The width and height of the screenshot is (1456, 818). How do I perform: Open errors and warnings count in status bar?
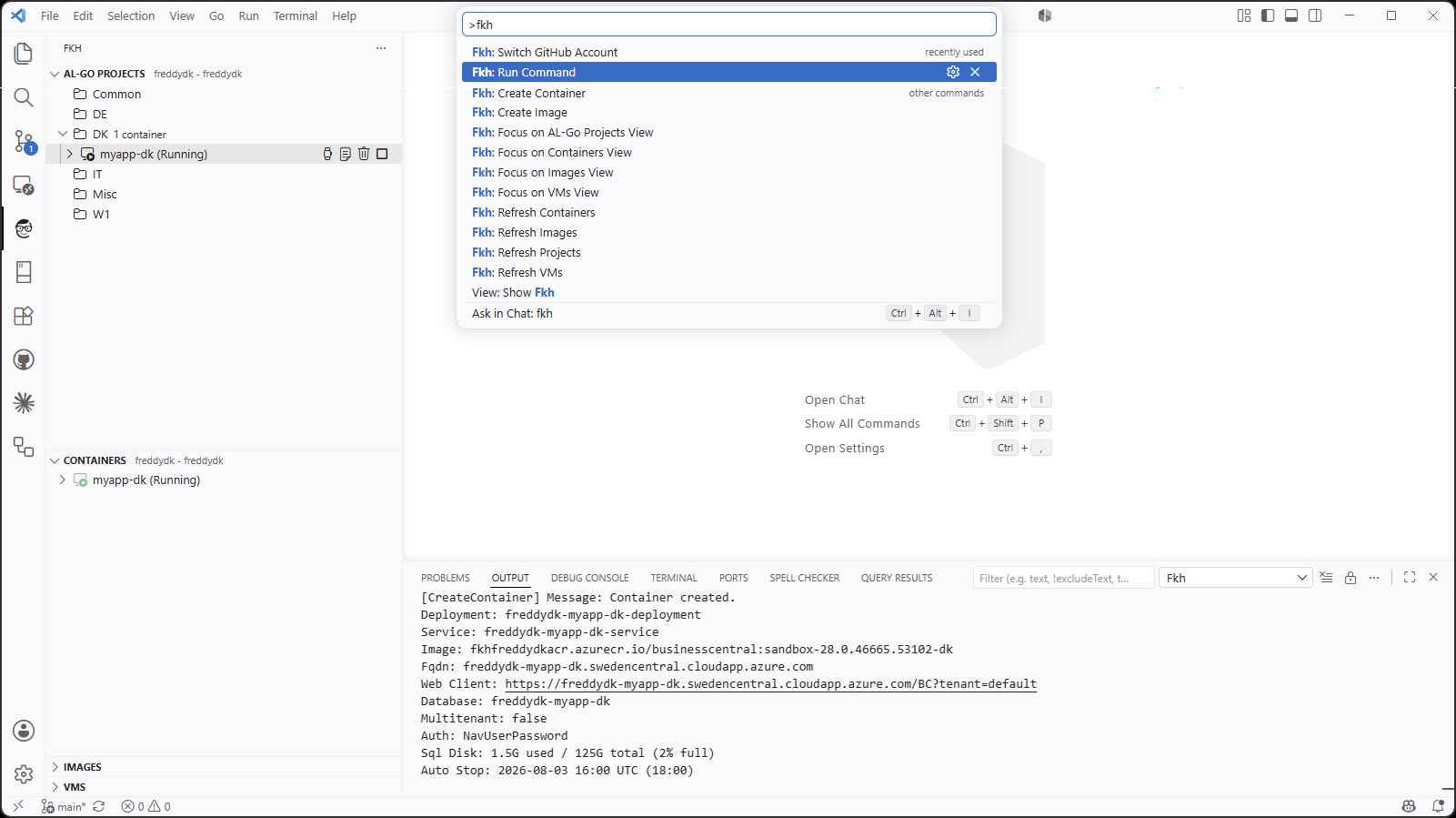[x=146, y=806]
